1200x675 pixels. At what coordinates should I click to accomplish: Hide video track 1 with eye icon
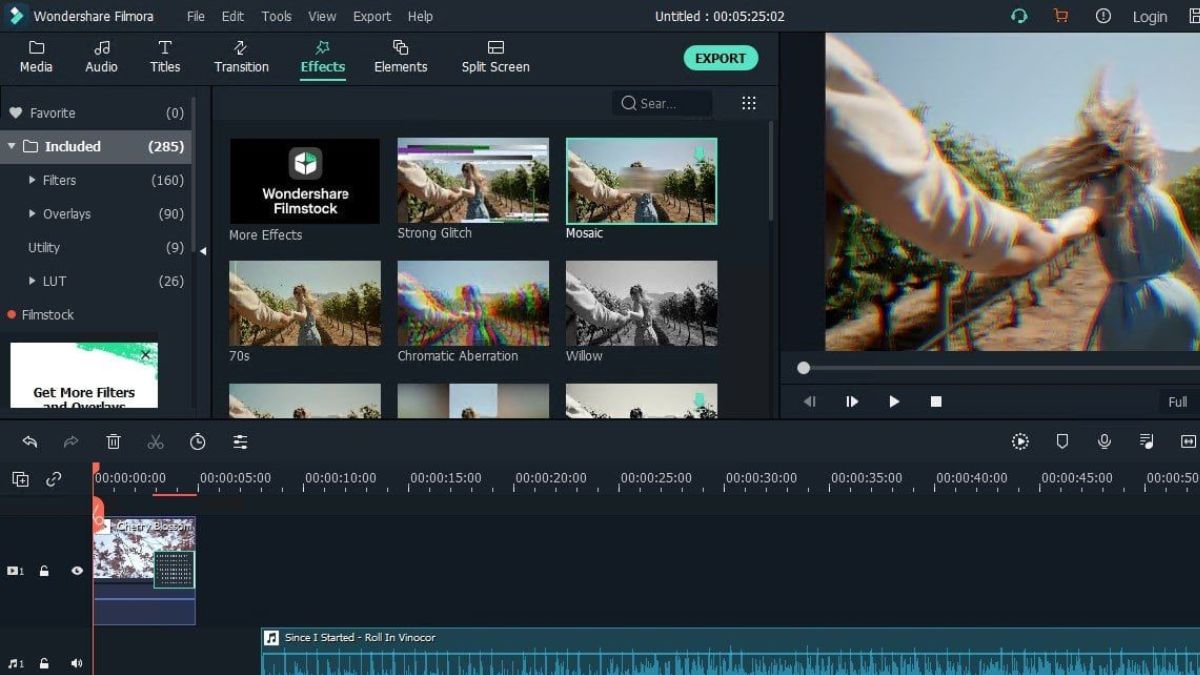77,571
